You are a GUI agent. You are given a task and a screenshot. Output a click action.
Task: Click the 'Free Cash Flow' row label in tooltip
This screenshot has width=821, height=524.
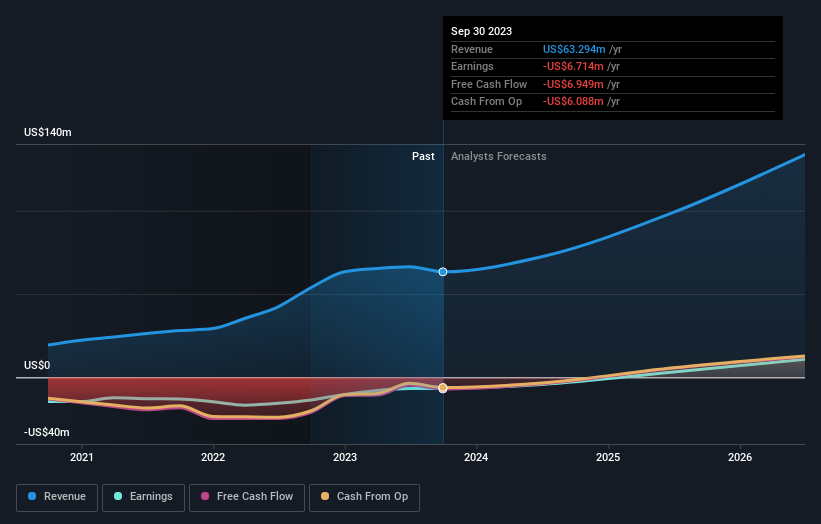(x=489, y=84)
